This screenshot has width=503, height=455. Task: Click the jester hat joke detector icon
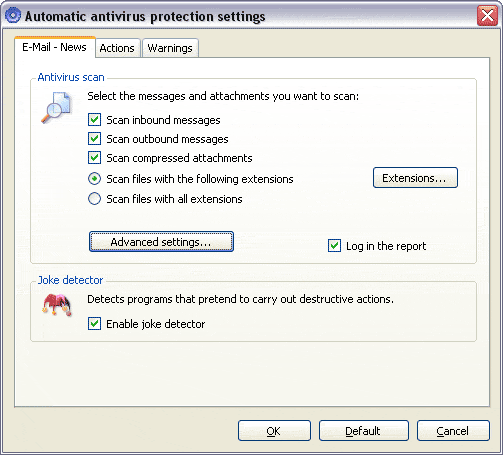57,305
